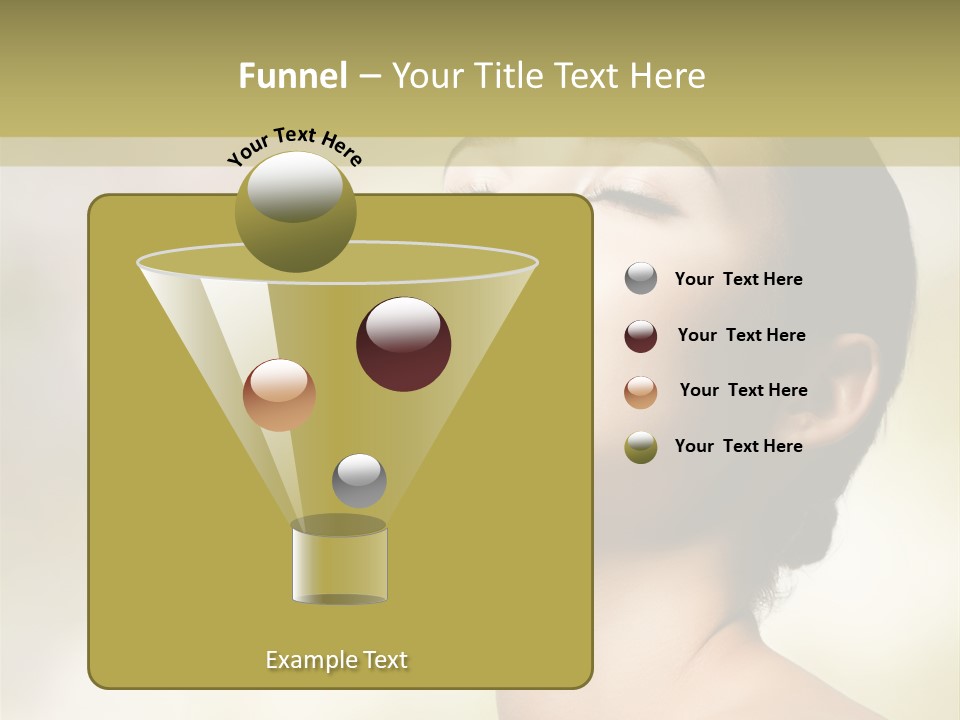This screenshot has width=960, height=720.
Task: Select the woman's closed eye in the background
Action: (x=640, y=203)
